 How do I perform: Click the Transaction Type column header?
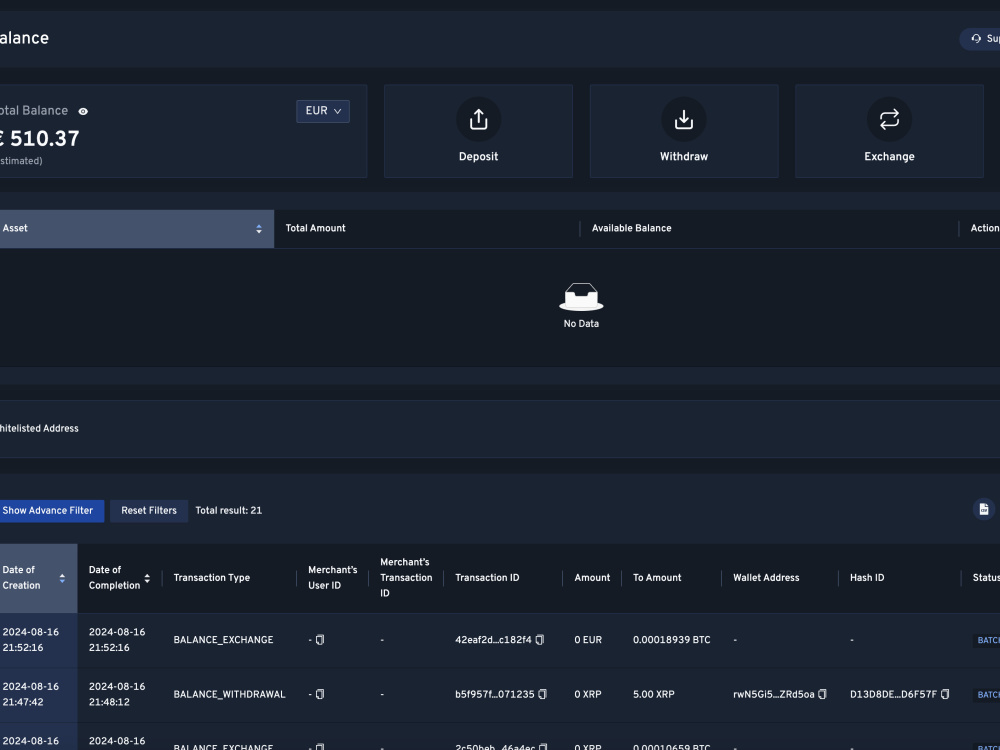(212, 578)
